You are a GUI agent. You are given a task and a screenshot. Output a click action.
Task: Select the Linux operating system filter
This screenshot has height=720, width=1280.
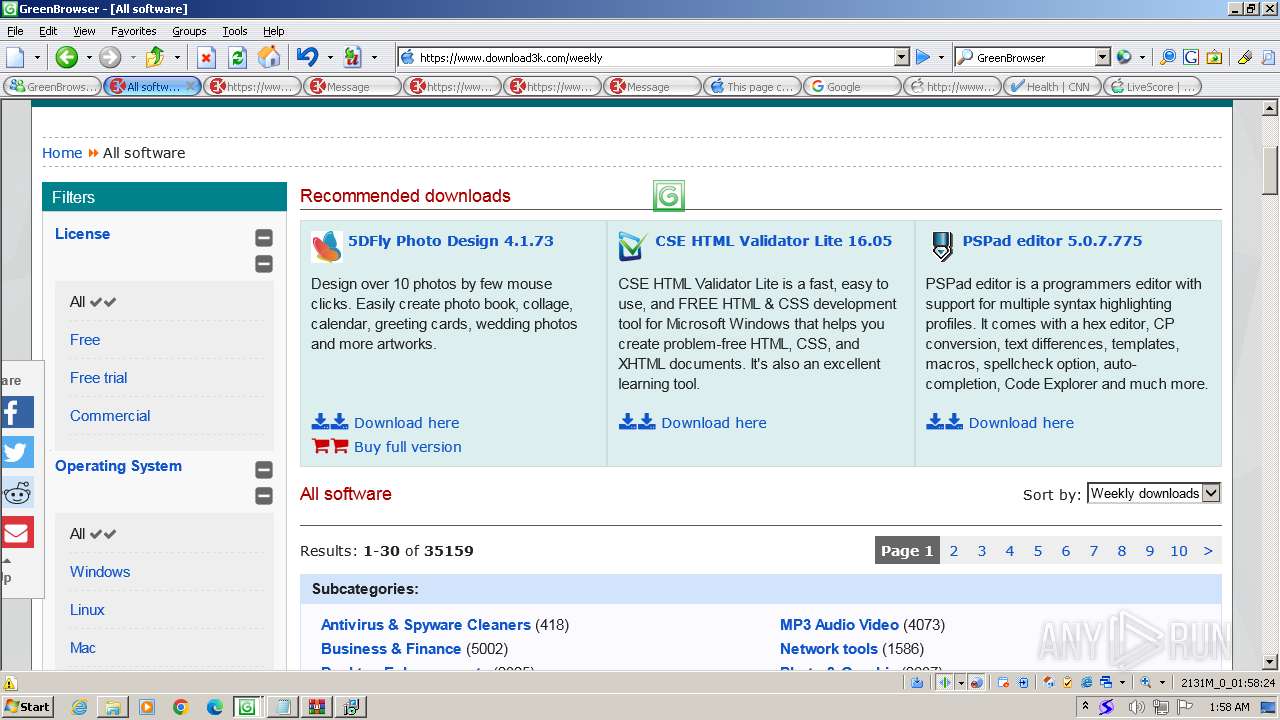87,610
